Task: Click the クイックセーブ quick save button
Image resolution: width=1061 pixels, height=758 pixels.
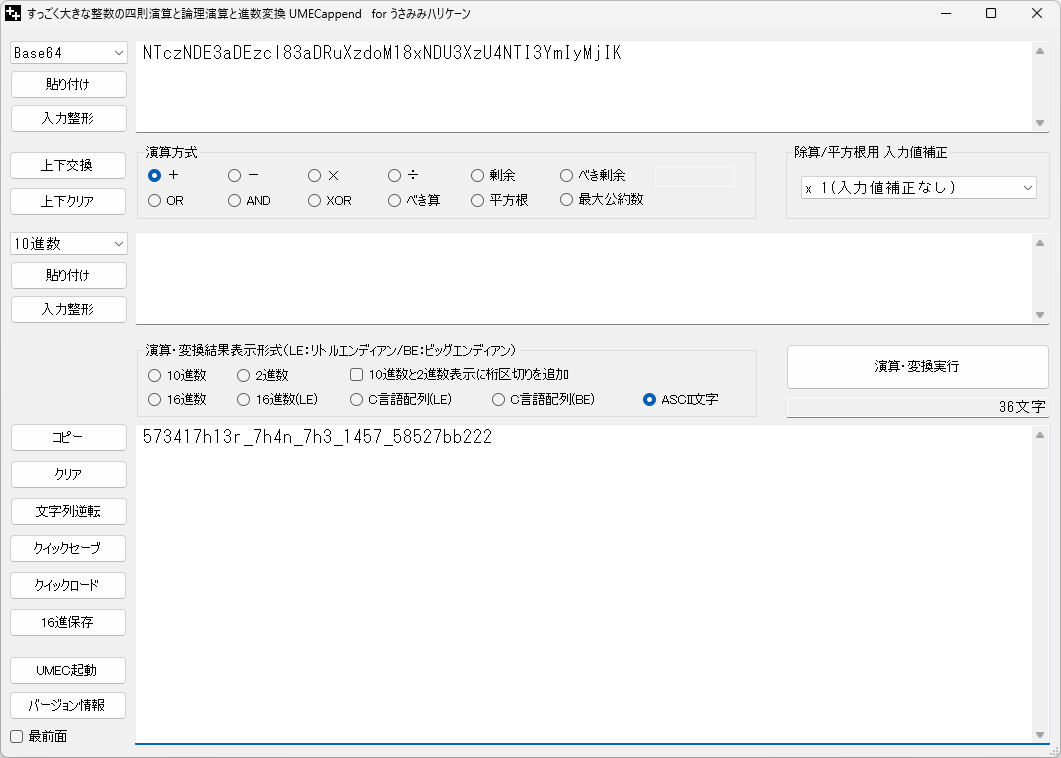Action: pyautogui.click(x=67, y=548)
